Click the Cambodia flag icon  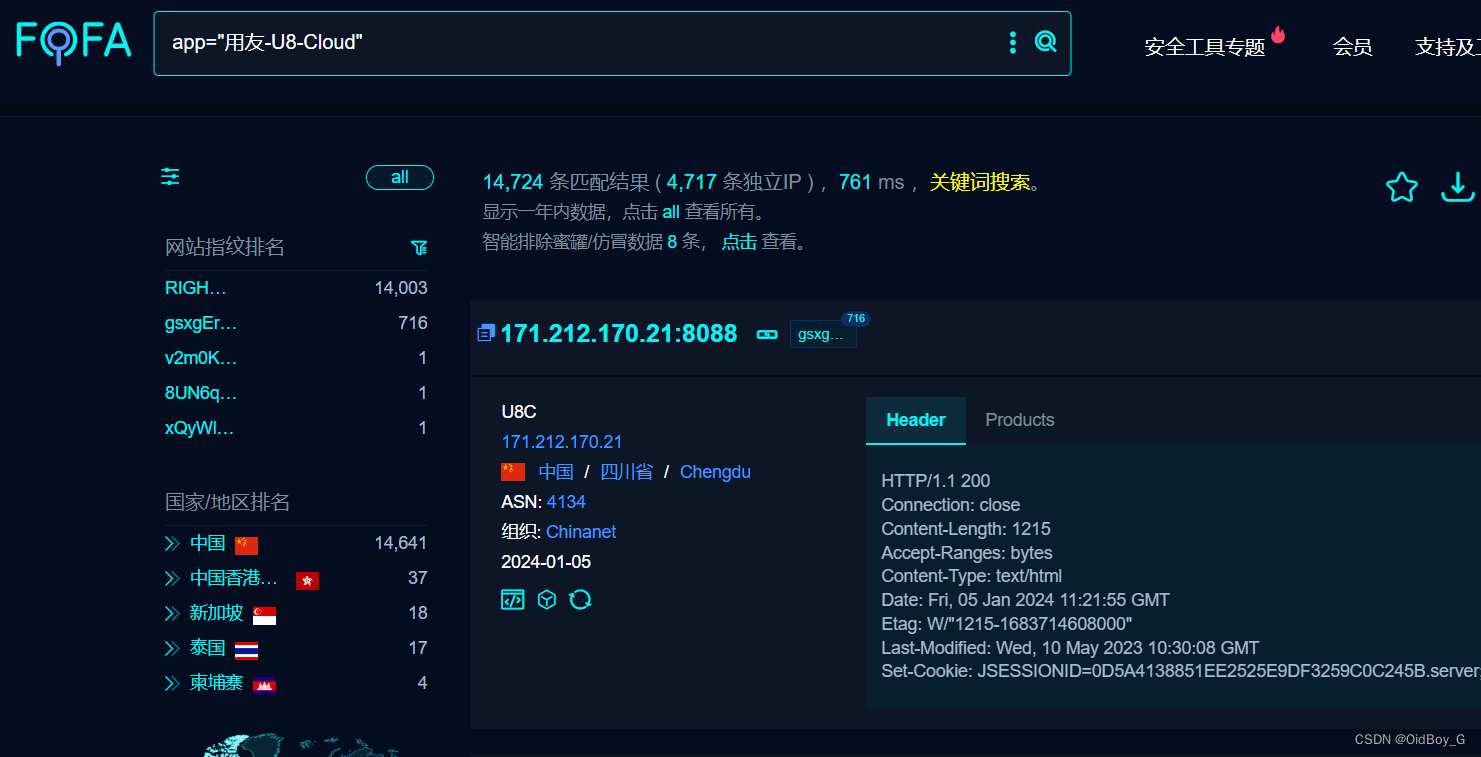click(x=264, y=685)
